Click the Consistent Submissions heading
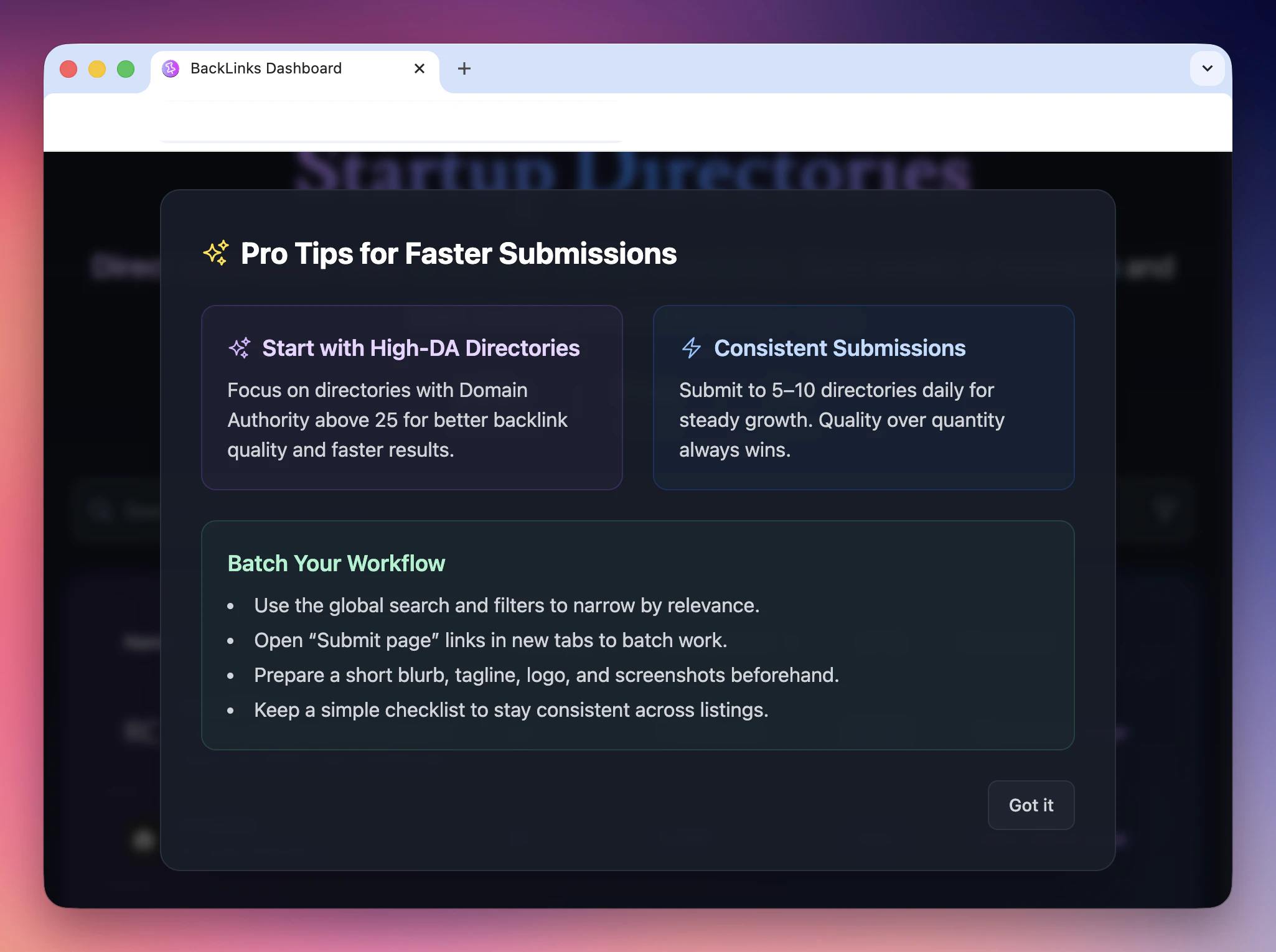1276x952 pixels. [x=839, y=348]
